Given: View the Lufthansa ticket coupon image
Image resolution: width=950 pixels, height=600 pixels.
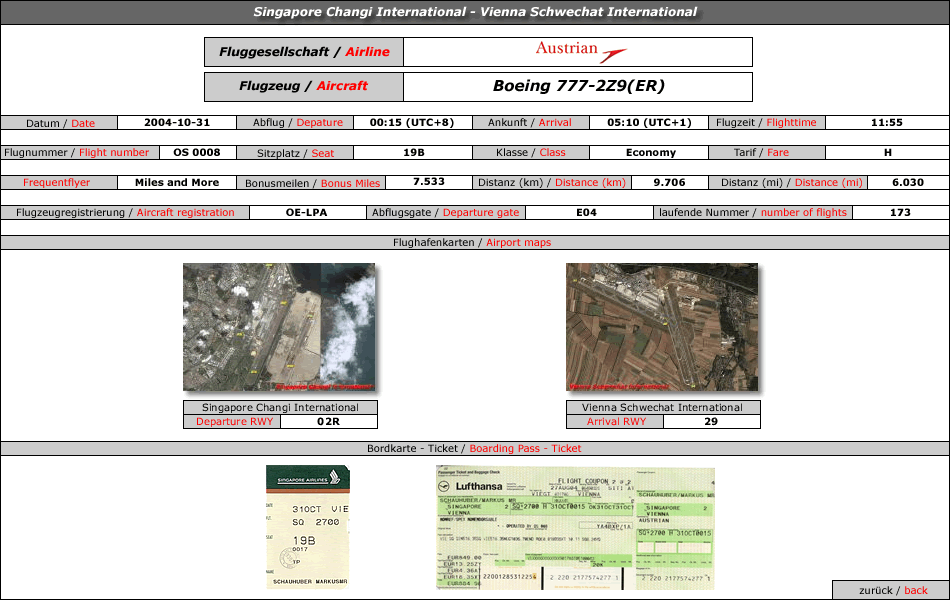Looking at the screenshot, I should coord(575,528).
